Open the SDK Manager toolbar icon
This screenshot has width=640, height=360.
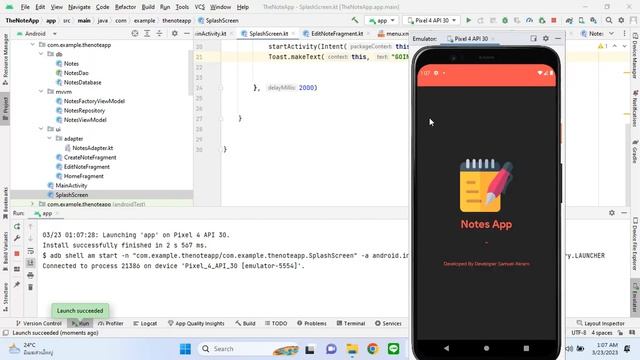(593, 20)
